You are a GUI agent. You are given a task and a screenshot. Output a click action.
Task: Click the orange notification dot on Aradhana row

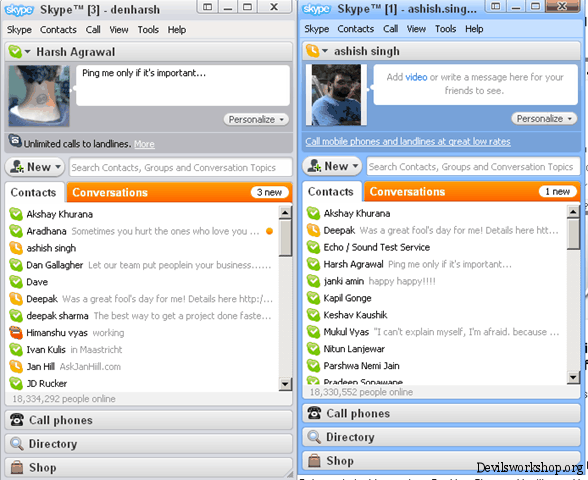tap(269, 231)
